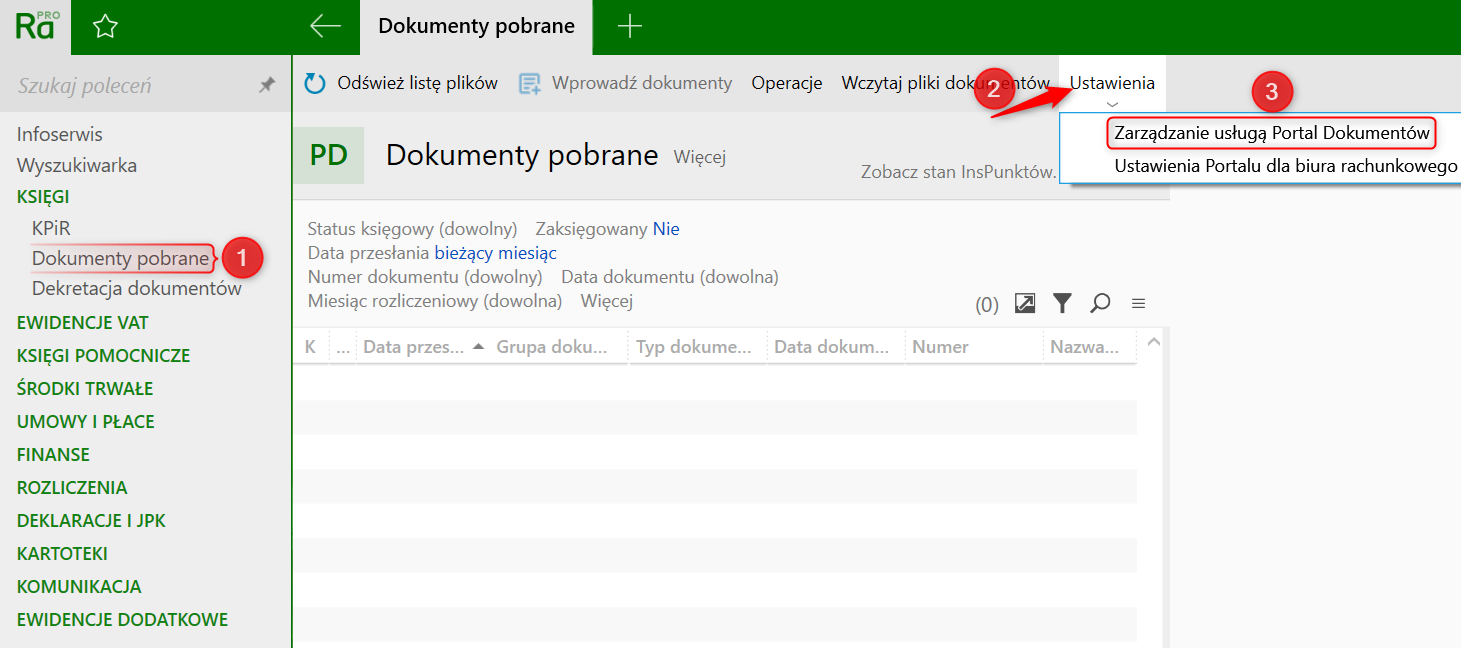Click Status księgowy (dowolny) filter
Screen dimensions: 1461x648
412,229
